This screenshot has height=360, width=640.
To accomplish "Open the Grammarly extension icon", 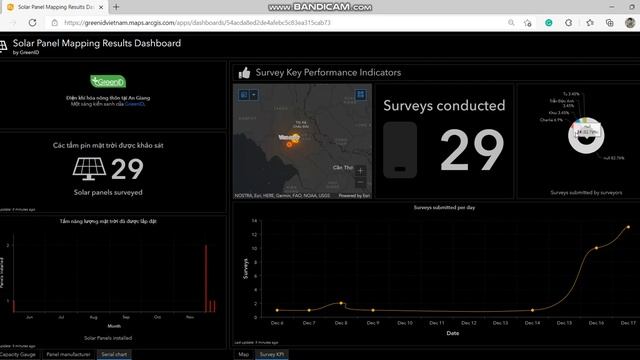I will tap(549, 23).
